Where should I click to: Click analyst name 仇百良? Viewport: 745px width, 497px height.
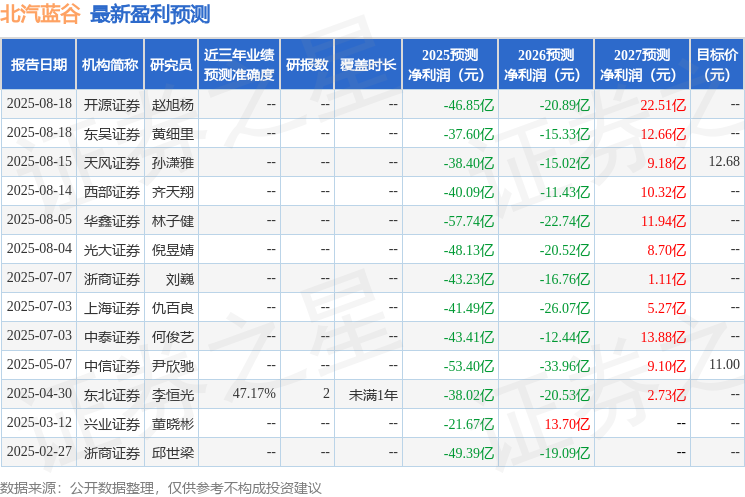coord(172,308)
